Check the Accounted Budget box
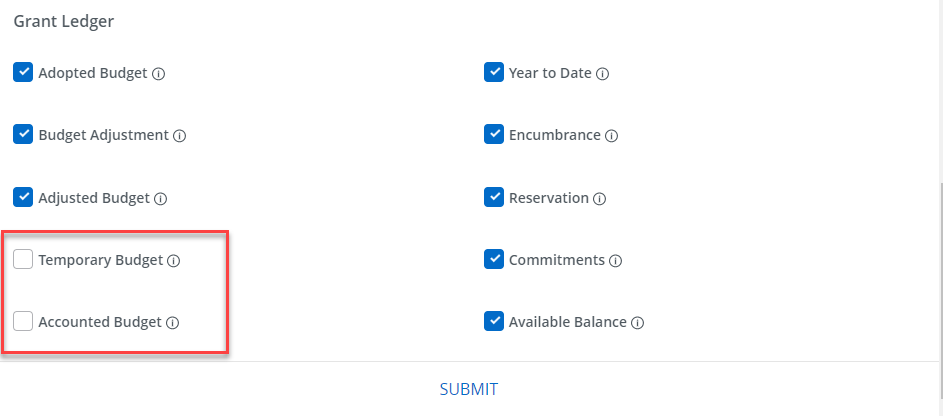 tap(23, 321)
